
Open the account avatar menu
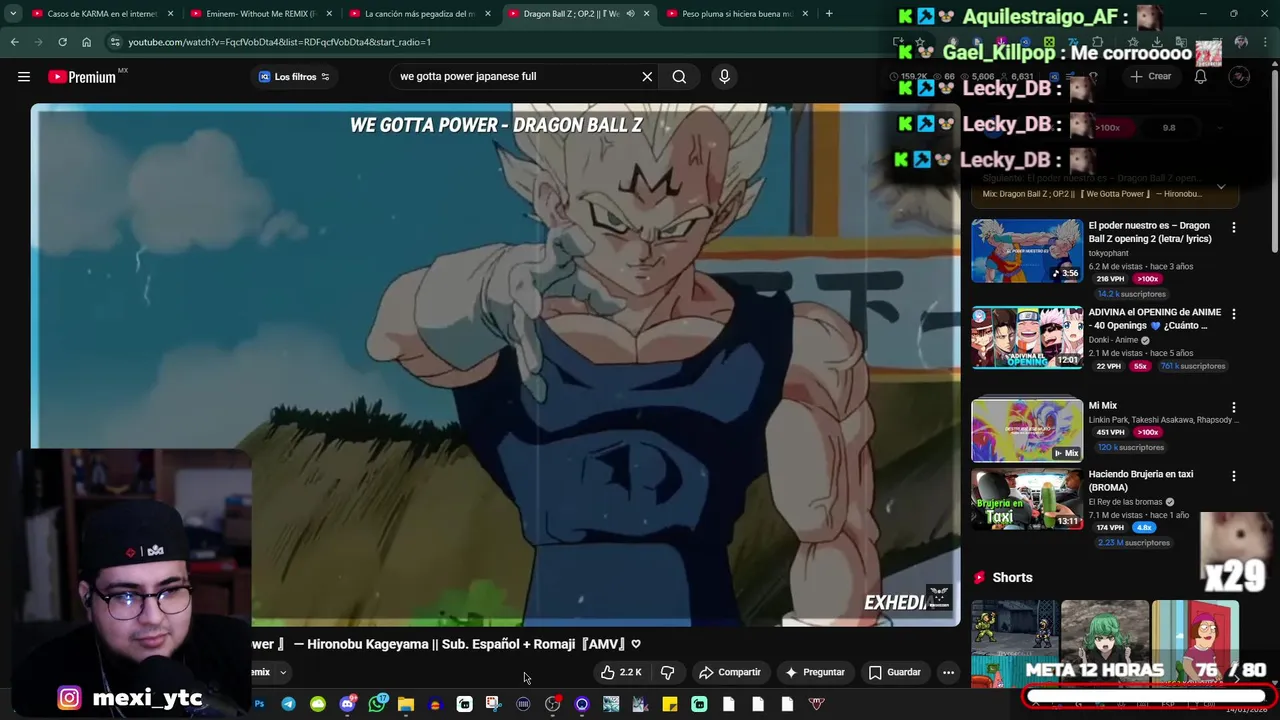(1240, 77)
